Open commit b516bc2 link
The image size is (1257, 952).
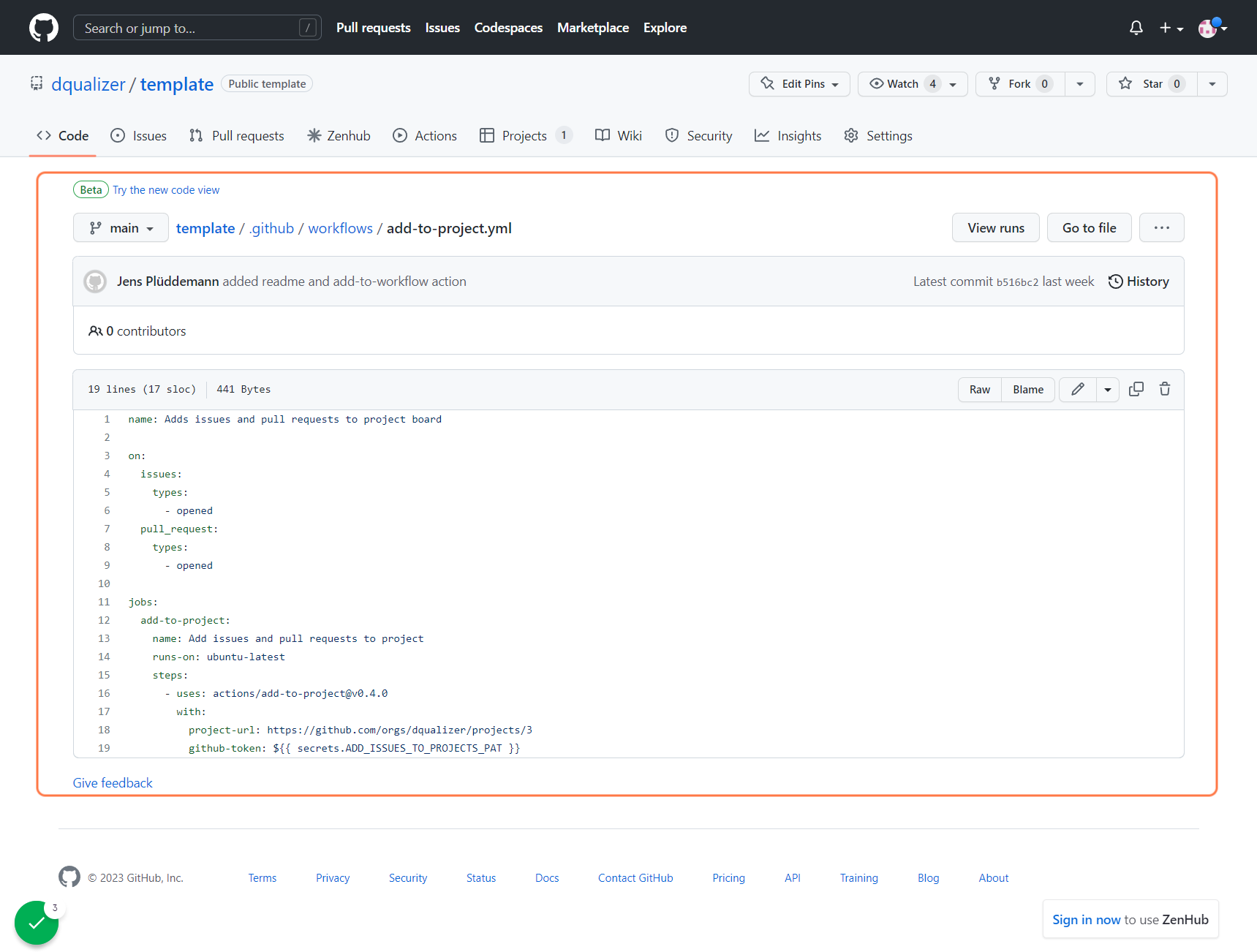pos(1017,282)
